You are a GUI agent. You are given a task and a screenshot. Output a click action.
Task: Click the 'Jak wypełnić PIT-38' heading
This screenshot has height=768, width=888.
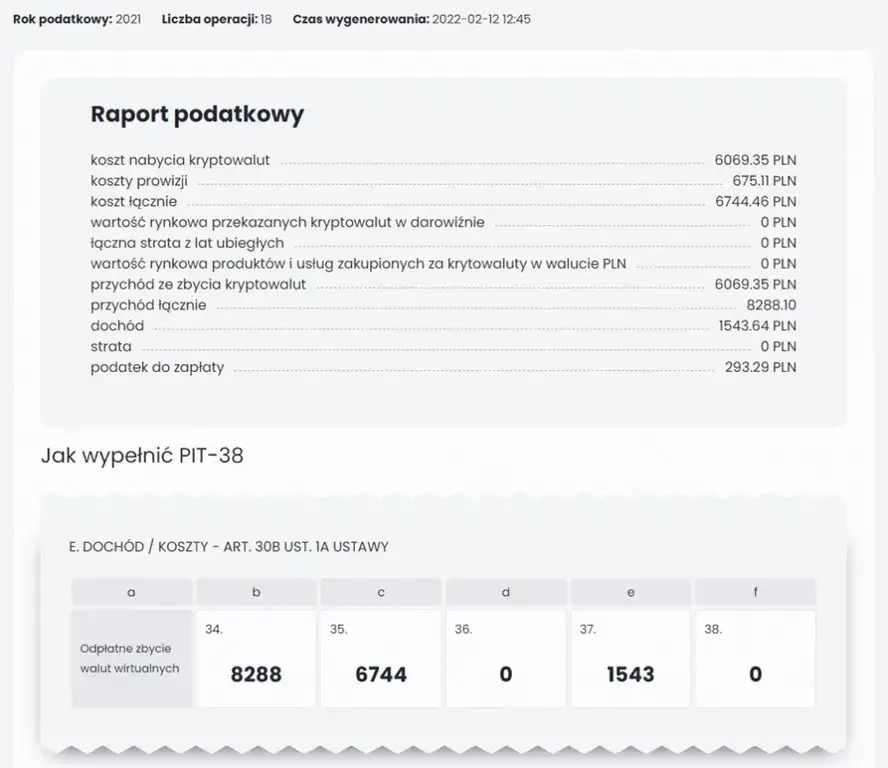pos(142,456)
